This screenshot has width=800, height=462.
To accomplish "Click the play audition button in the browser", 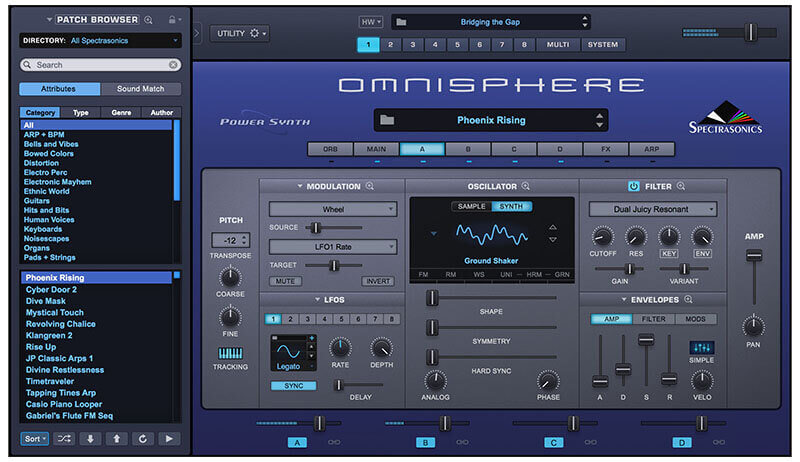I will tap(169, 439).
